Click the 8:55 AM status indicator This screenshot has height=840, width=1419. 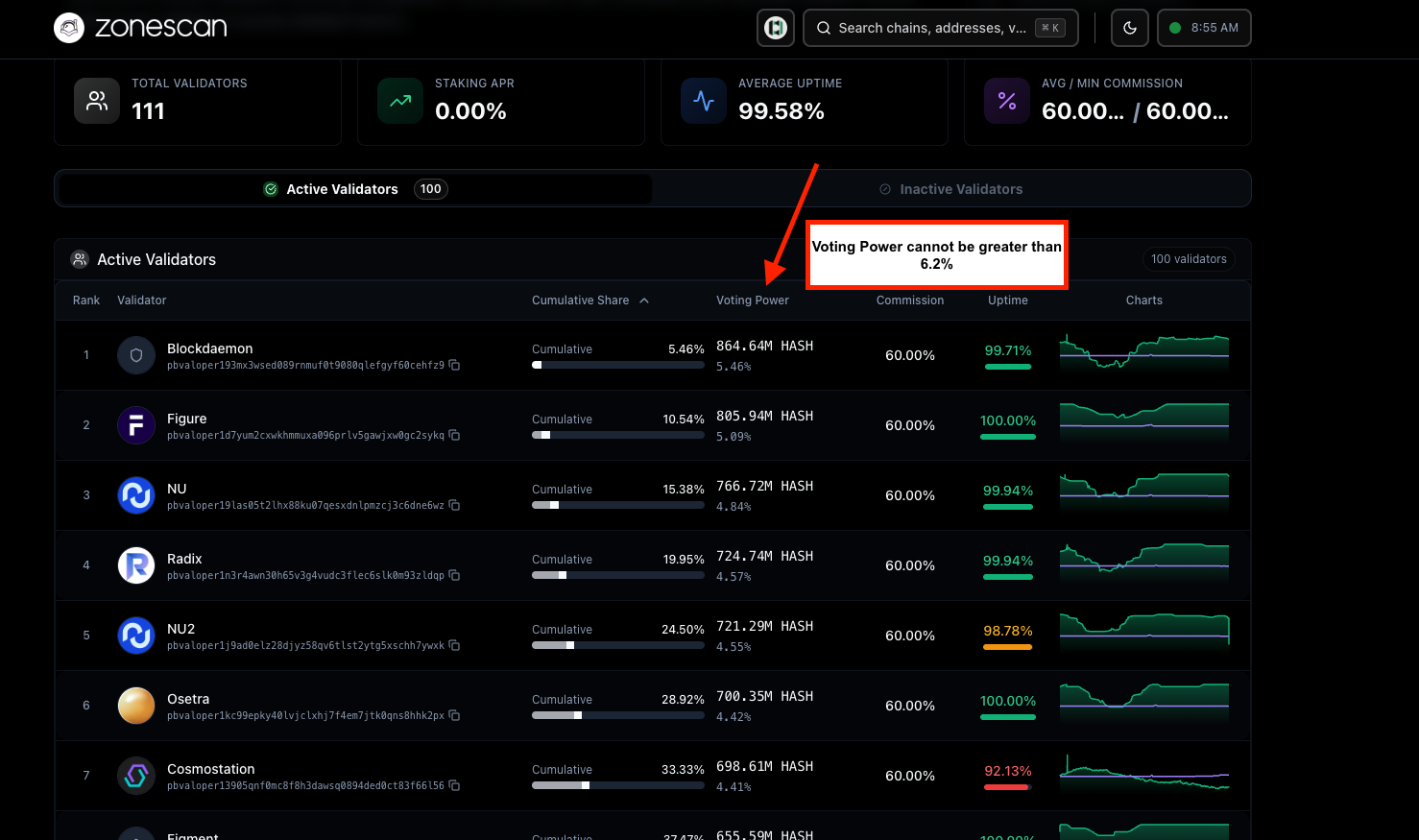coord(1204,28)
